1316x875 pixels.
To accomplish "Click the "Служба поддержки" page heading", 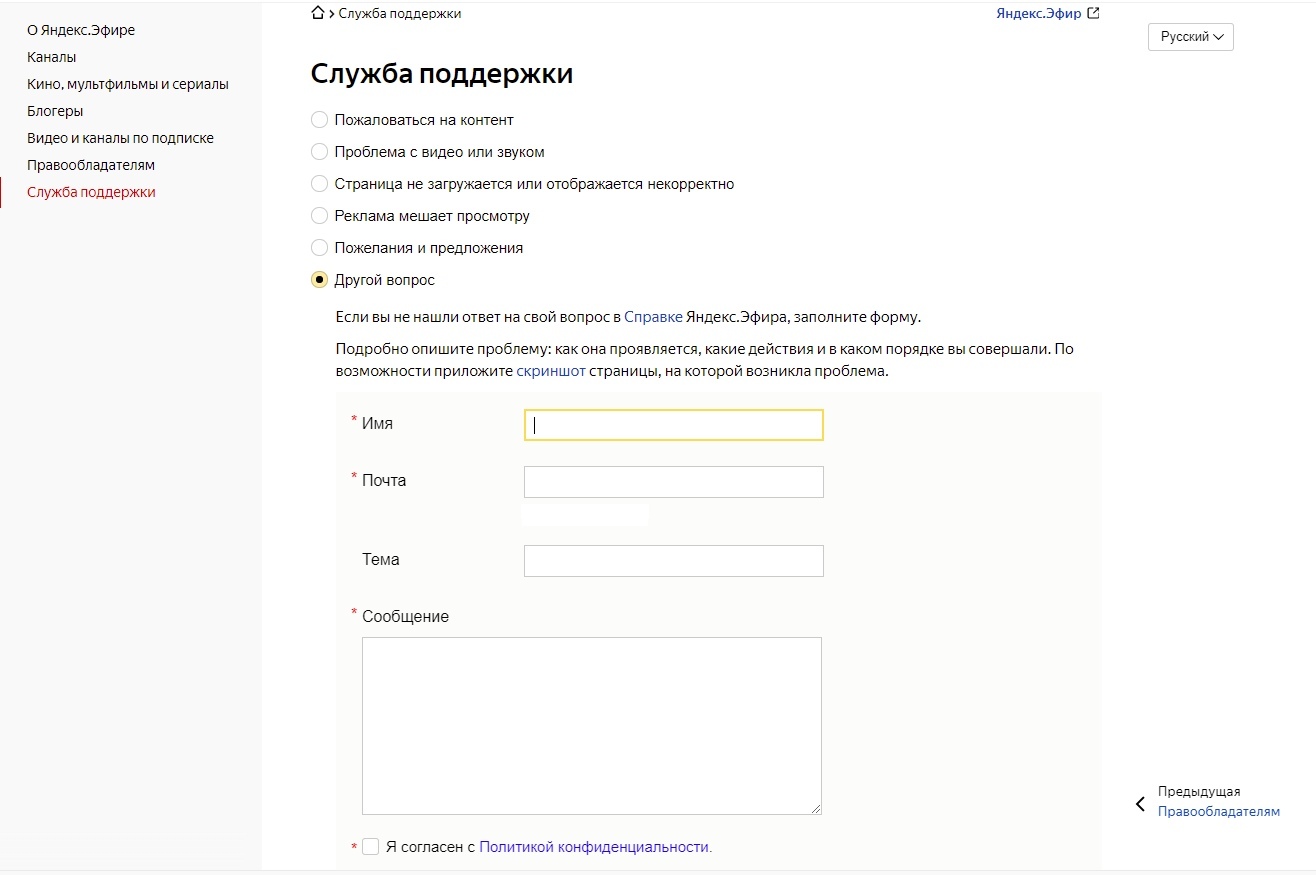I will pos(442,74).
